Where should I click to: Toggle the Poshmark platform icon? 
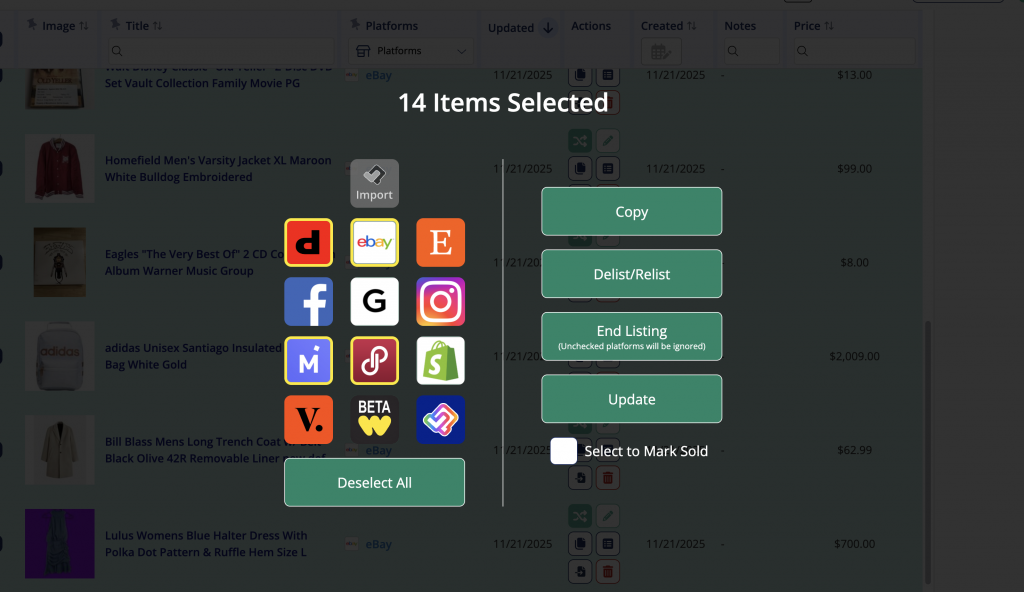click(374, 361)
